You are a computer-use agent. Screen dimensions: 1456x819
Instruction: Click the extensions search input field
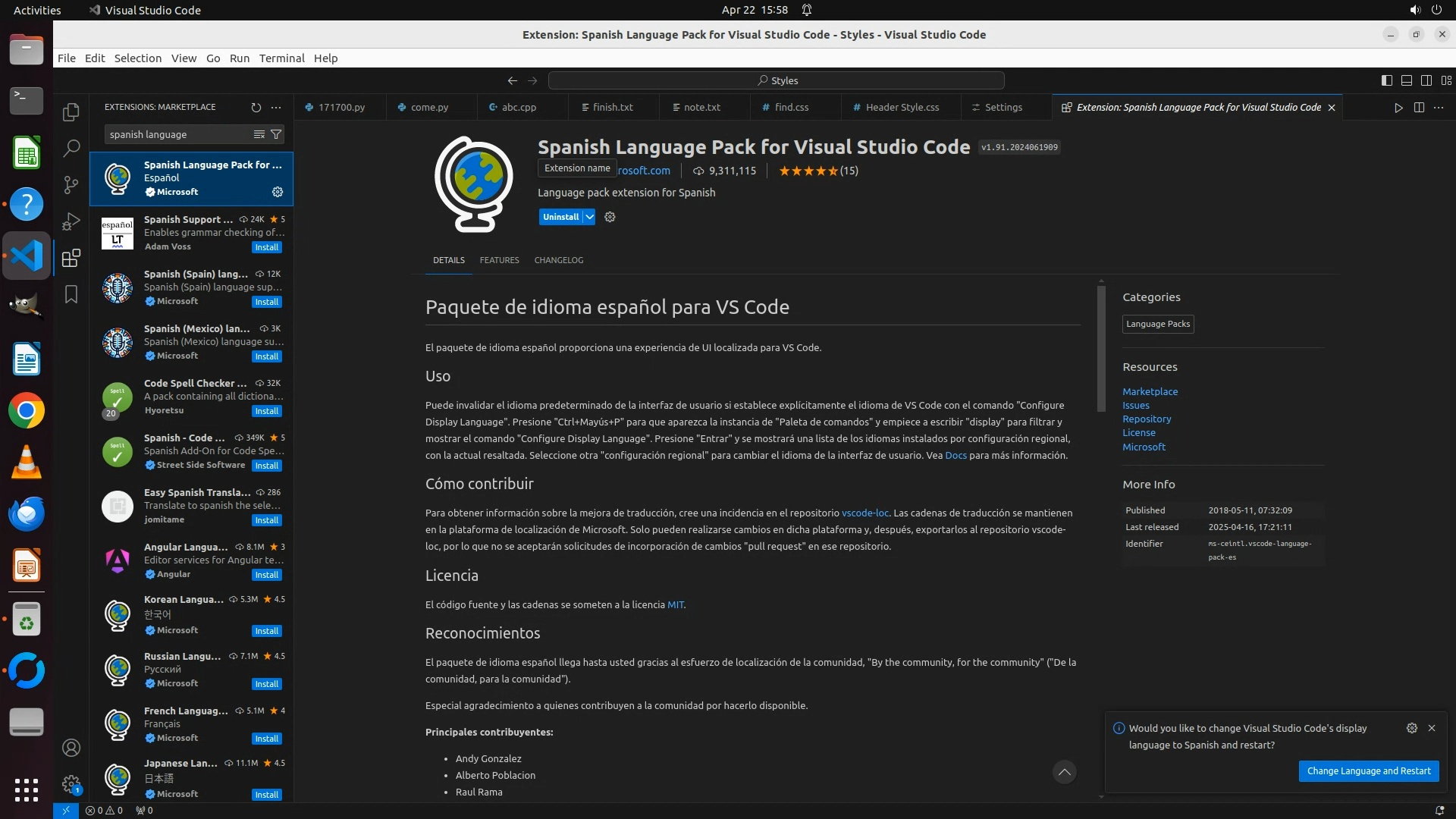pyautogui.click(x=178, y=134)
